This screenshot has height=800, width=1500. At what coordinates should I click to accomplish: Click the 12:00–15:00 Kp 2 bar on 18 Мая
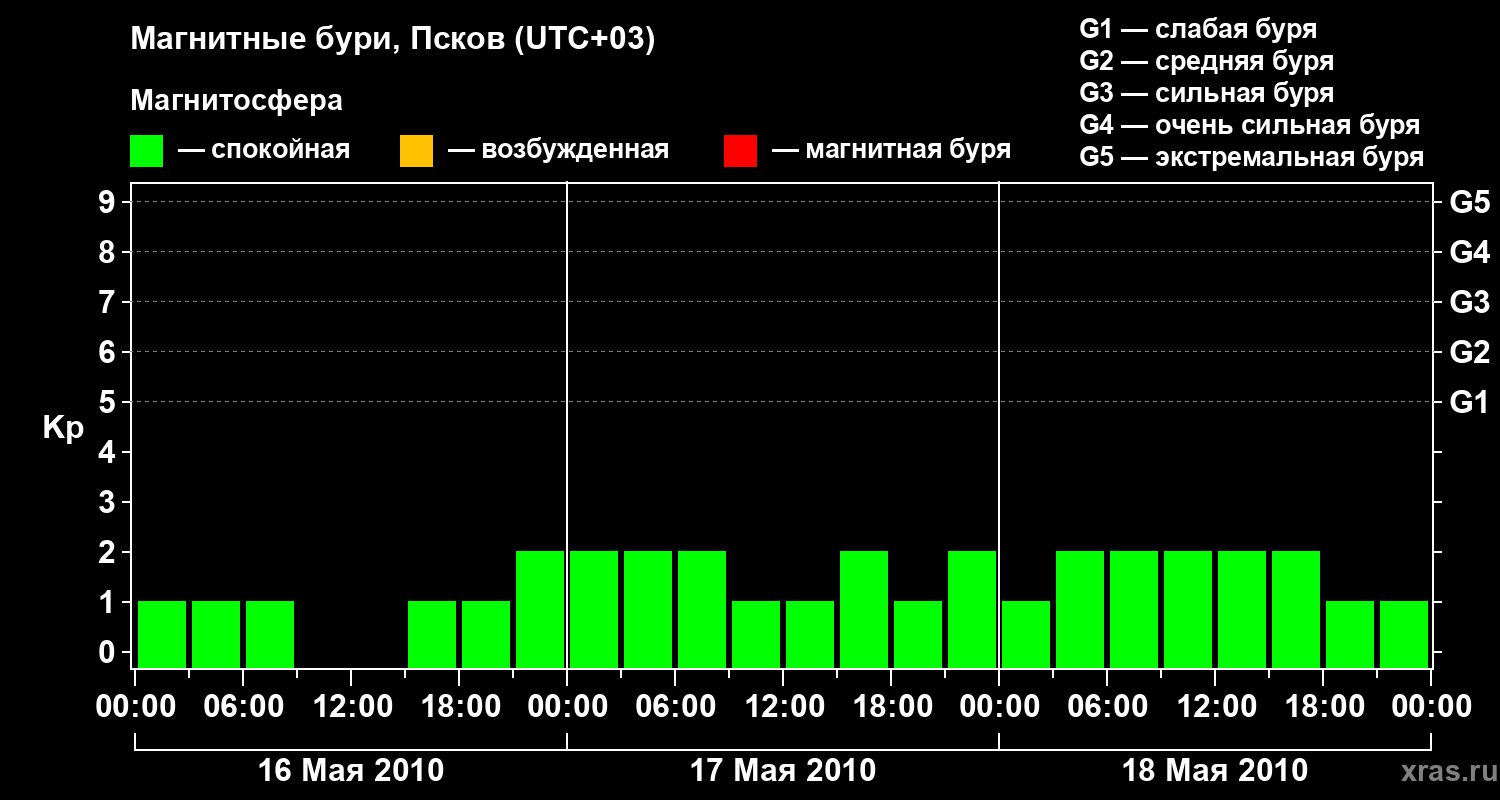tap(1242, 609)
